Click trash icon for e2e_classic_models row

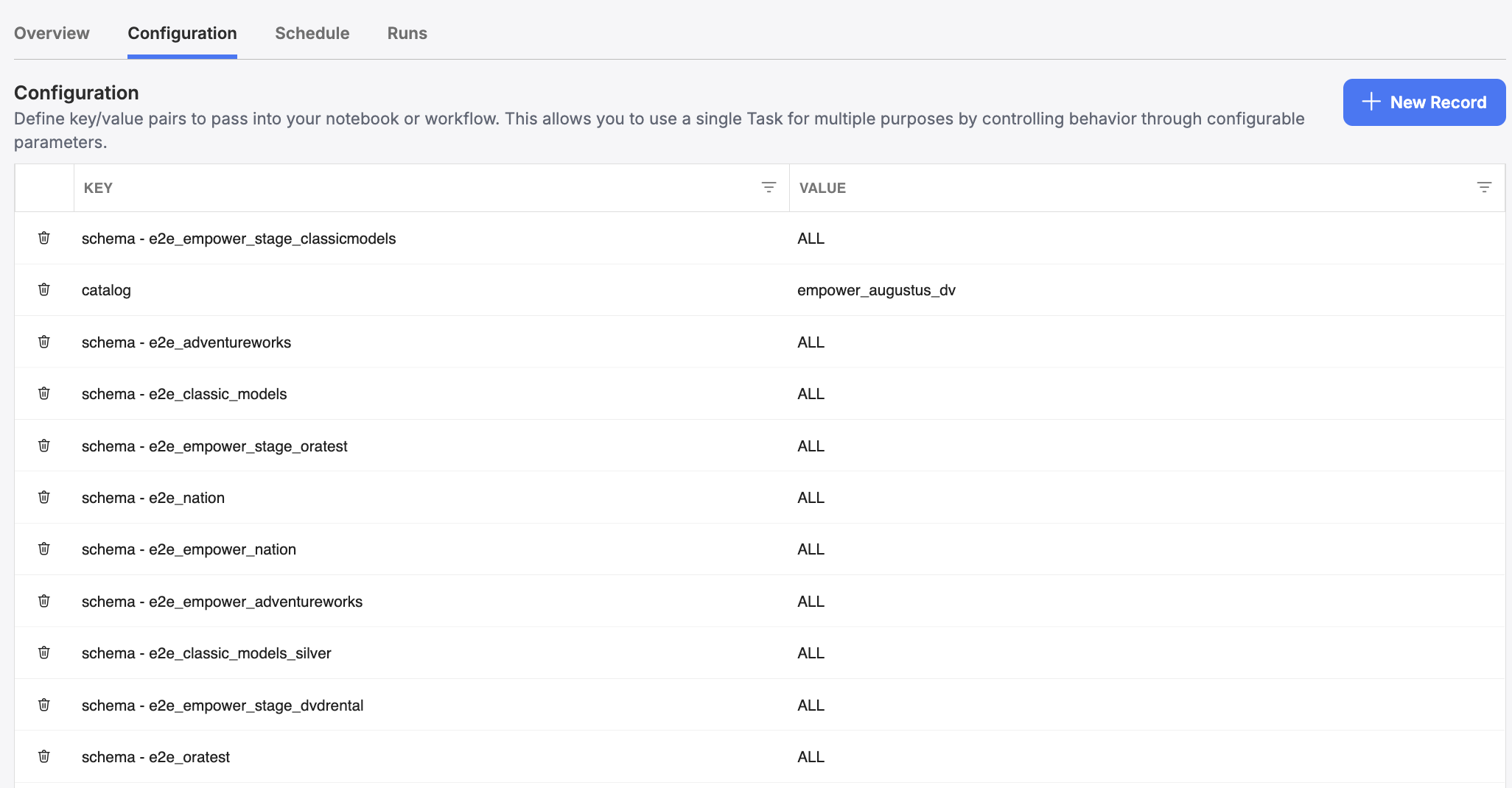tap(44, 393)
